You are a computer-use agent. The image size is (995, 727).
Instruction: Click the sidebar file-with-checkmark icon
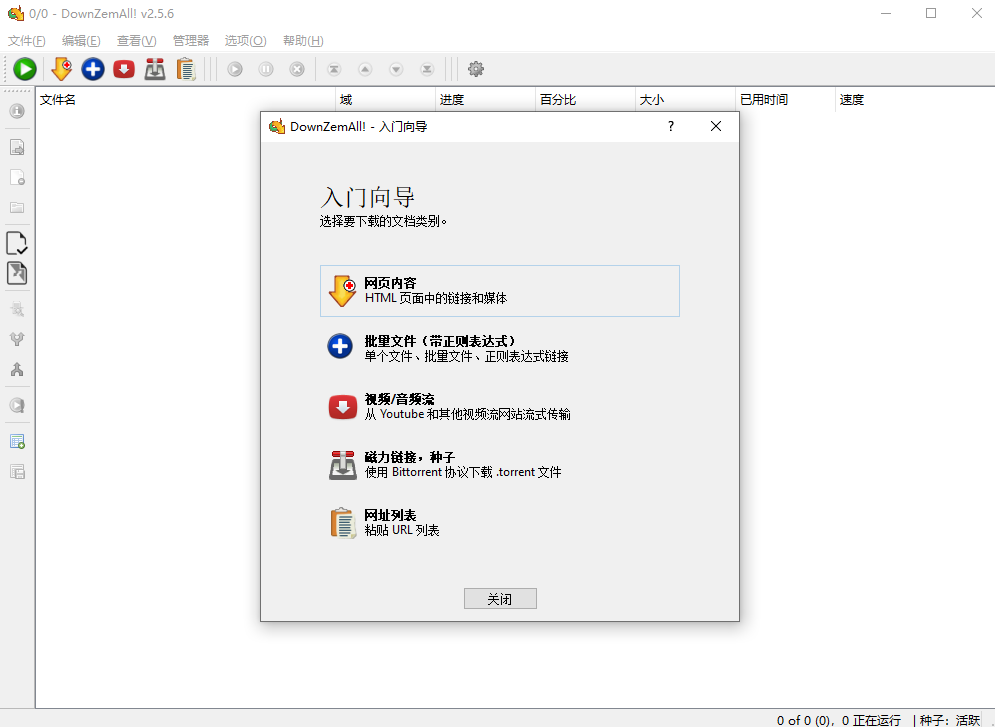[x=17, y=243]
